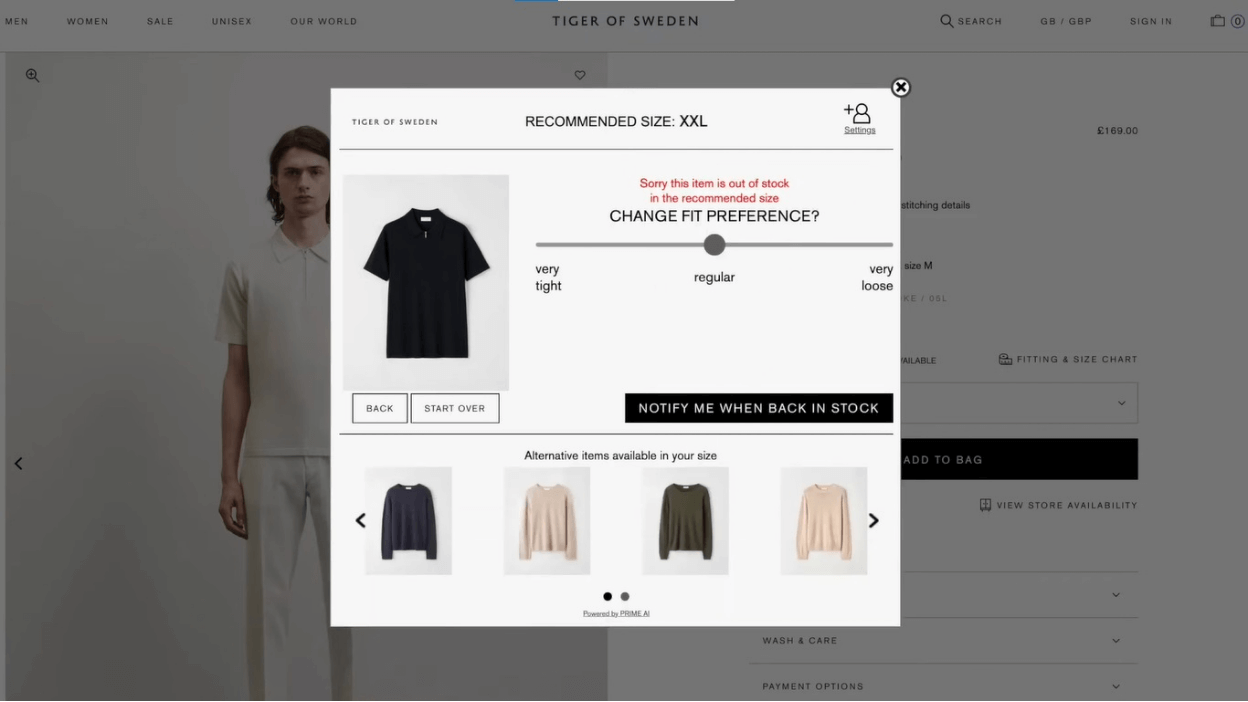Select first carousel page dot
This screenshot has height=702, width=1248.
pos(607,597)
